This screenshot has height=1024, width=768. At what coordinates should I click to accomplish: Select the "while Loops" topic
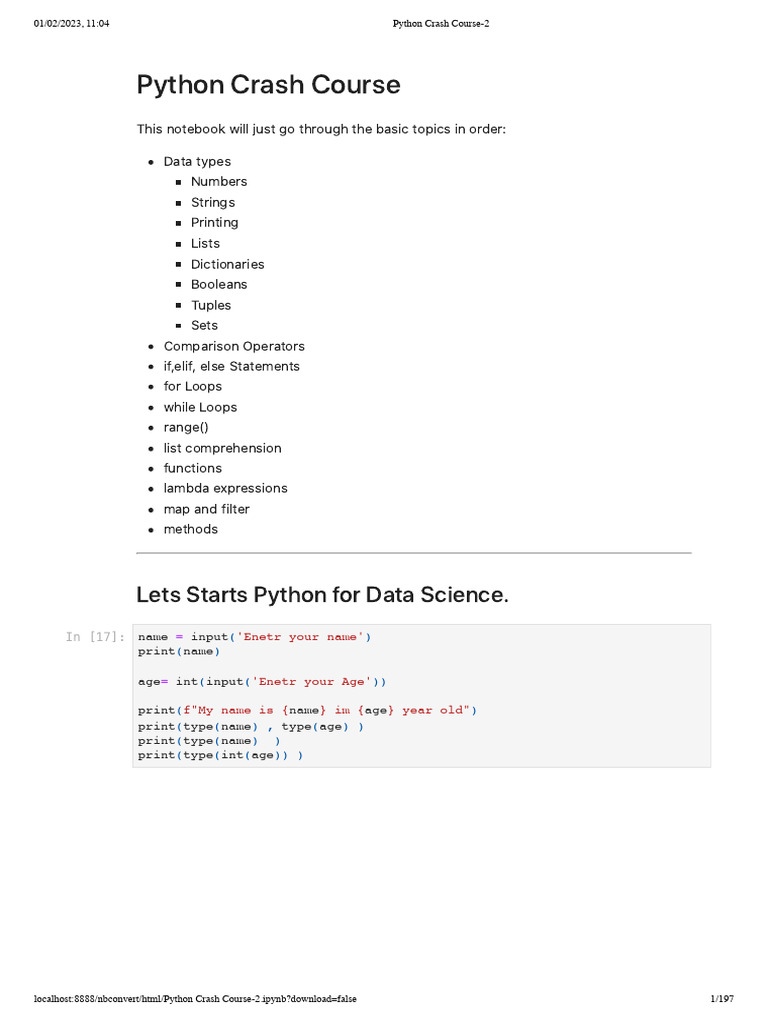(x=200, y=407)
